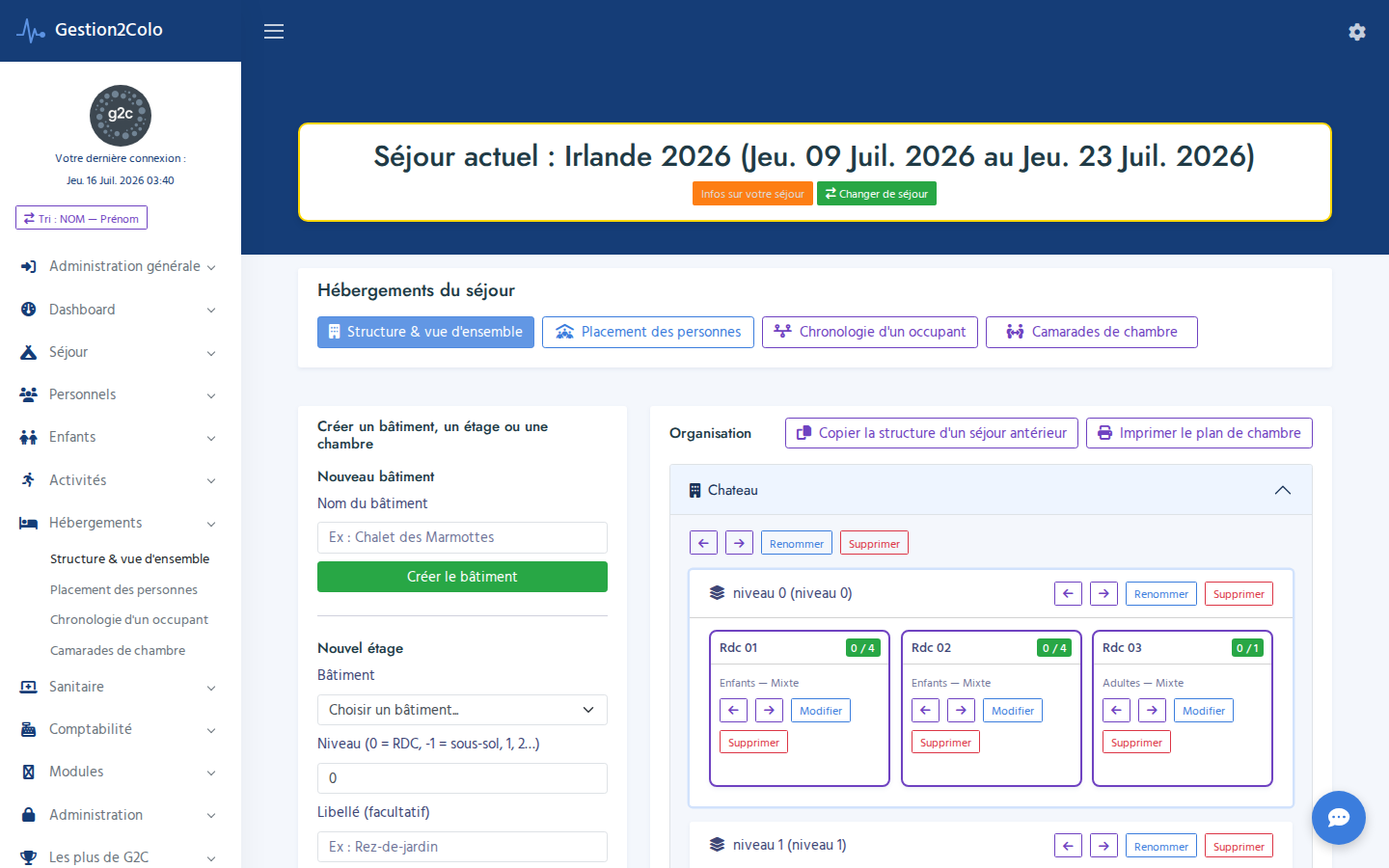The width and height of the screenshot is (1389, 868).
Task: Copy structure from a previous séjour
Action: point(932,433)
